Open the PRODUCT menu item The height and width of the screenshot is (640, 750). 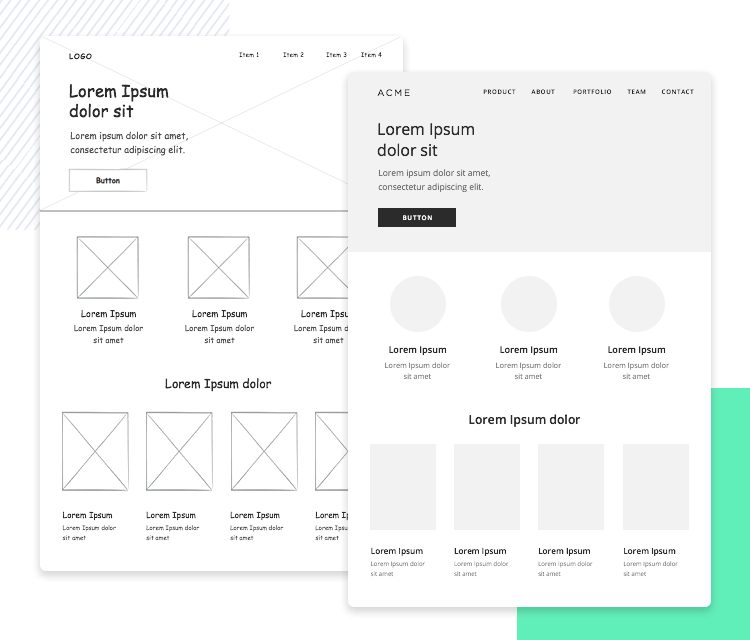[499, 92]
